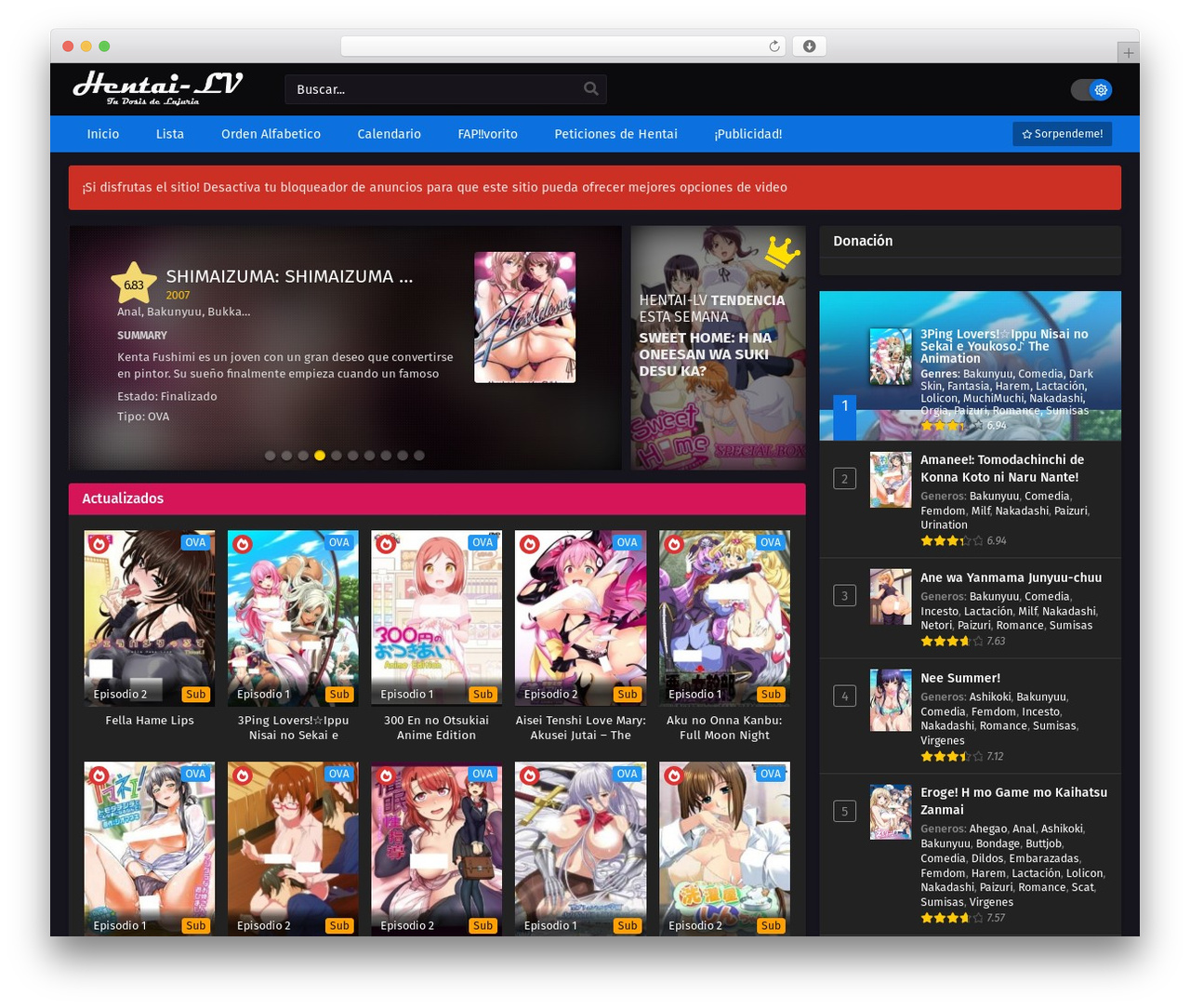Click the browser address bar
This screenshot has width=1190, height=1008.
click(563, 46)
